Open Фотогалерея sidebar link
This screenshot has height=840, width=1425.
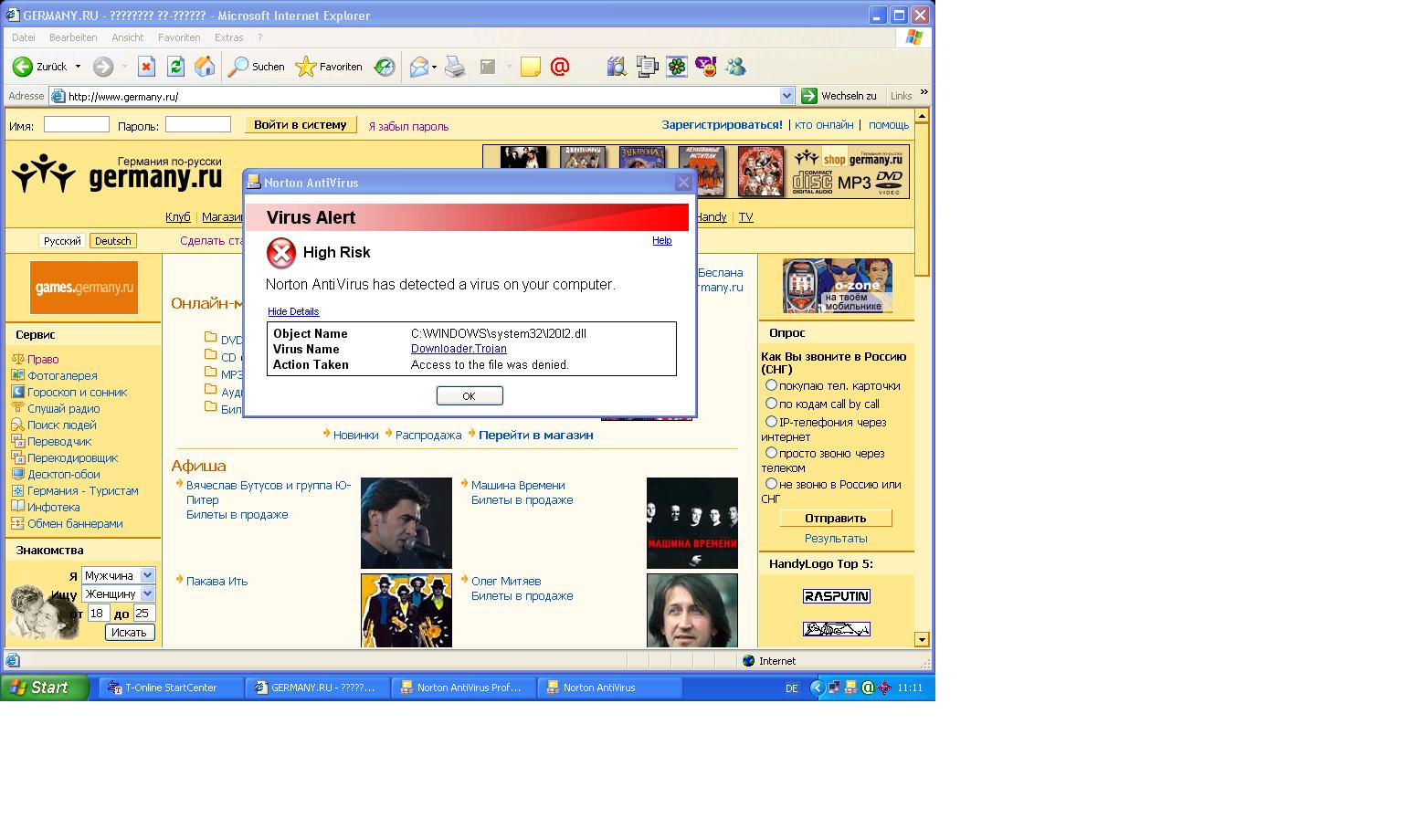pyautogui.click(x=62, y=375)
